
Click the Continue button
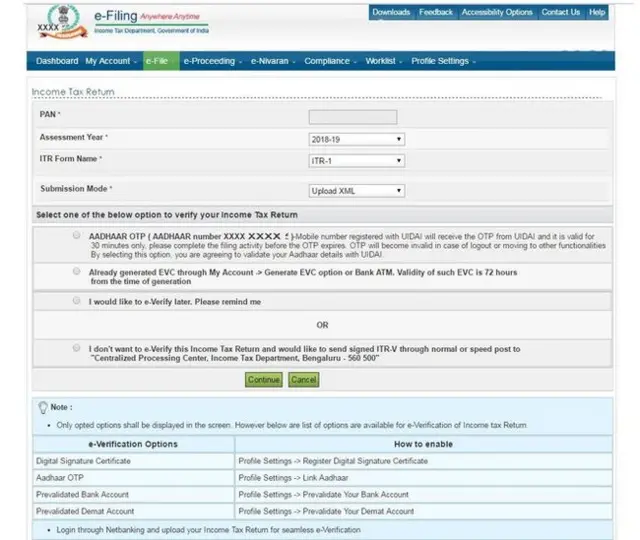(264, 380)
